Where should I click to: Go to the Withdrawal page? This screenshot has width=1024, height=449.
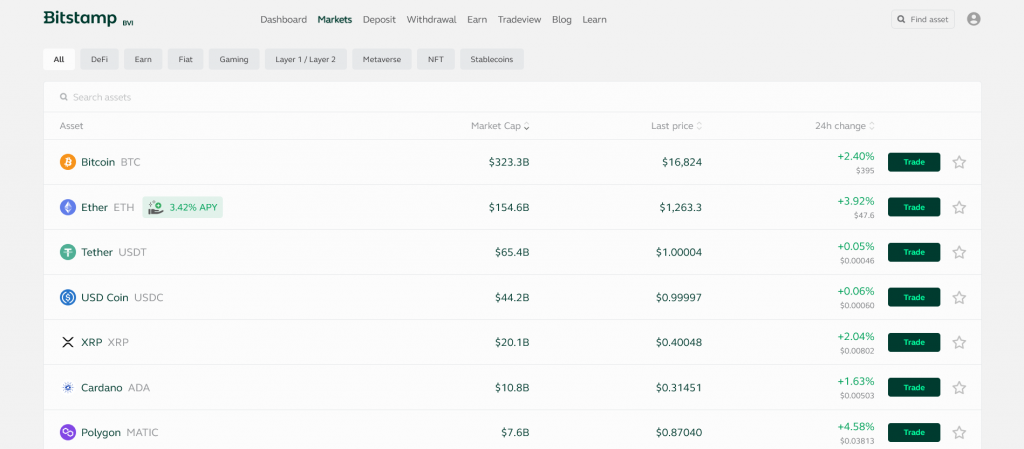point(432,20)
